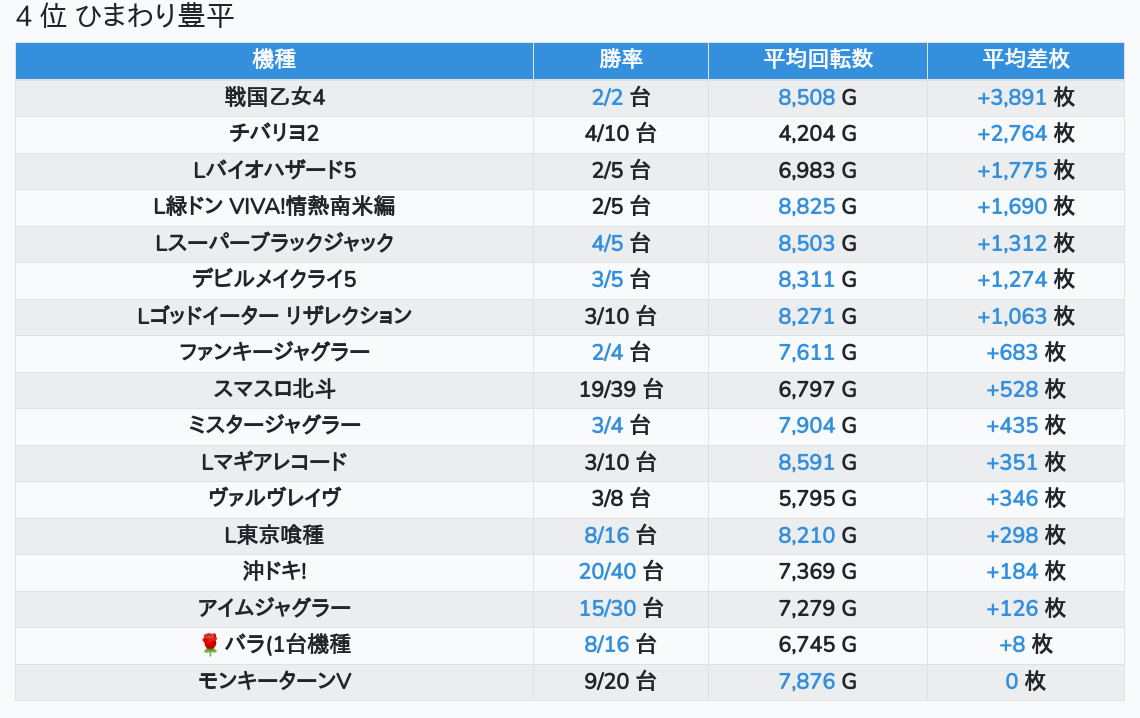This screenshot has width=1140, height=718.
Task: Select the 戦国乙女4 machine row
Action: [x=570, y=97]
